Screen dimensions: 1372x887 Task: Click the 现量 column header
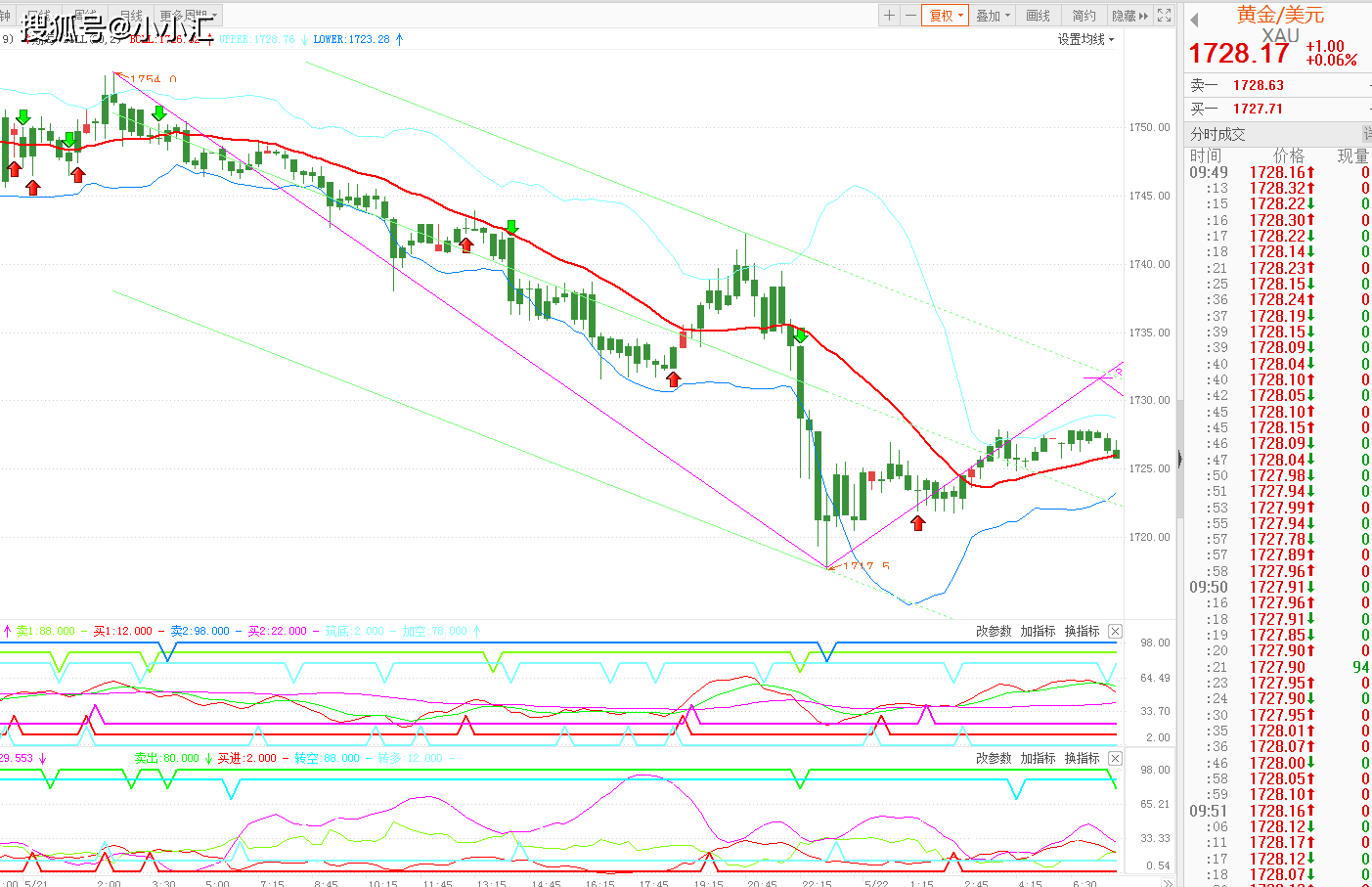coord(1353,155)
